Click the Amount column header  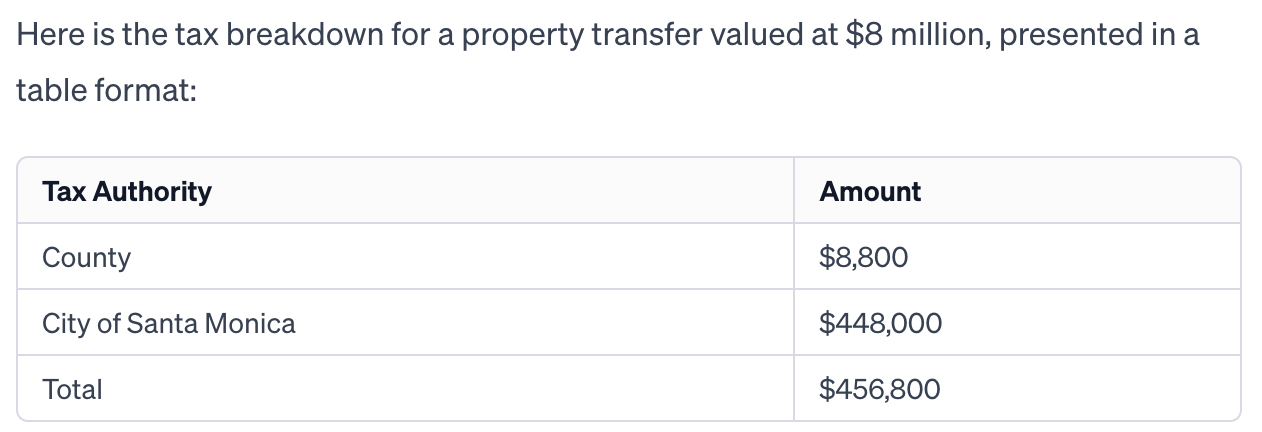870,191
